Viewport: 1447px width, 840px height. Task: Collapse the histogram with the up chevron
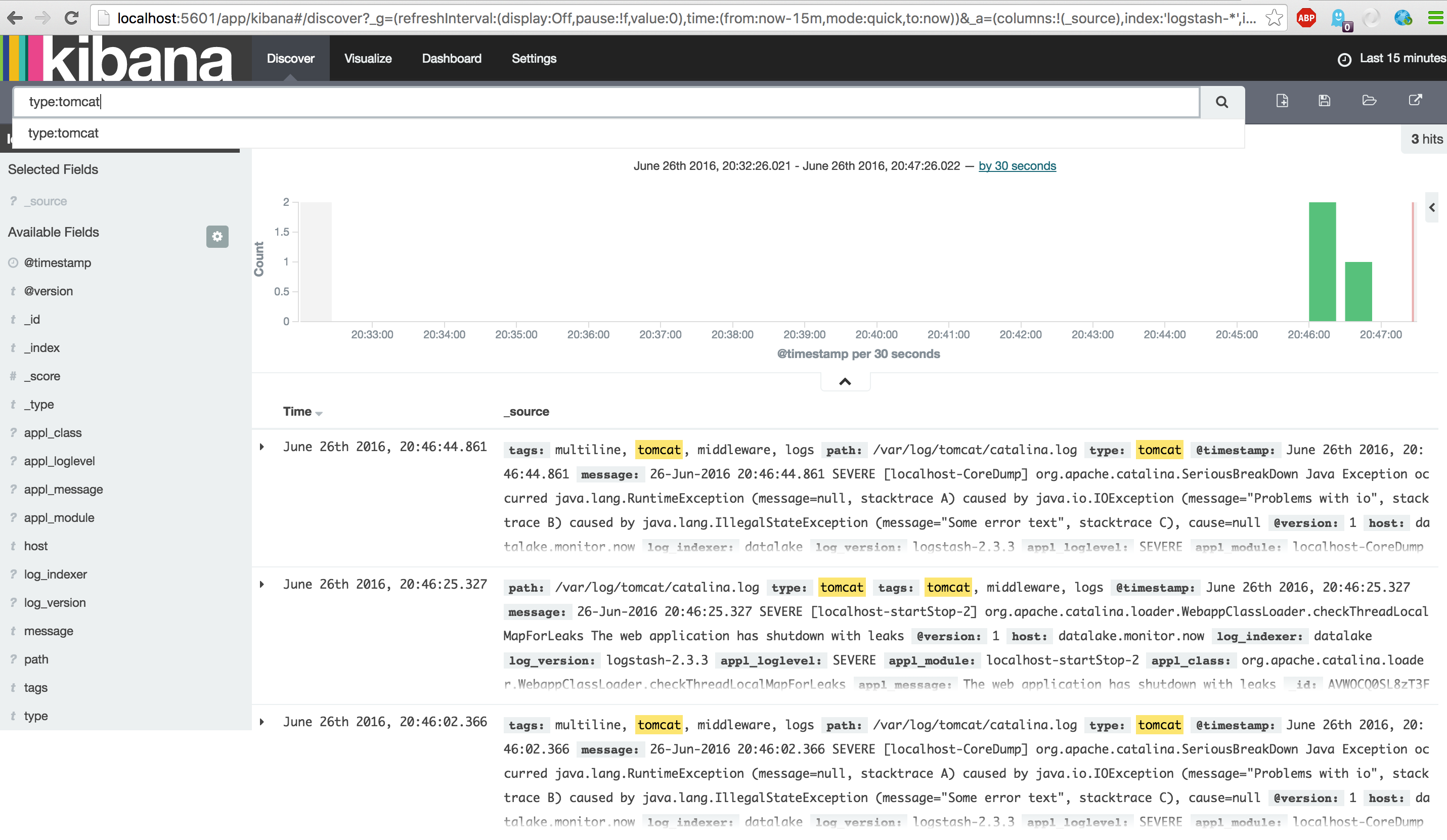click(845, 382)
